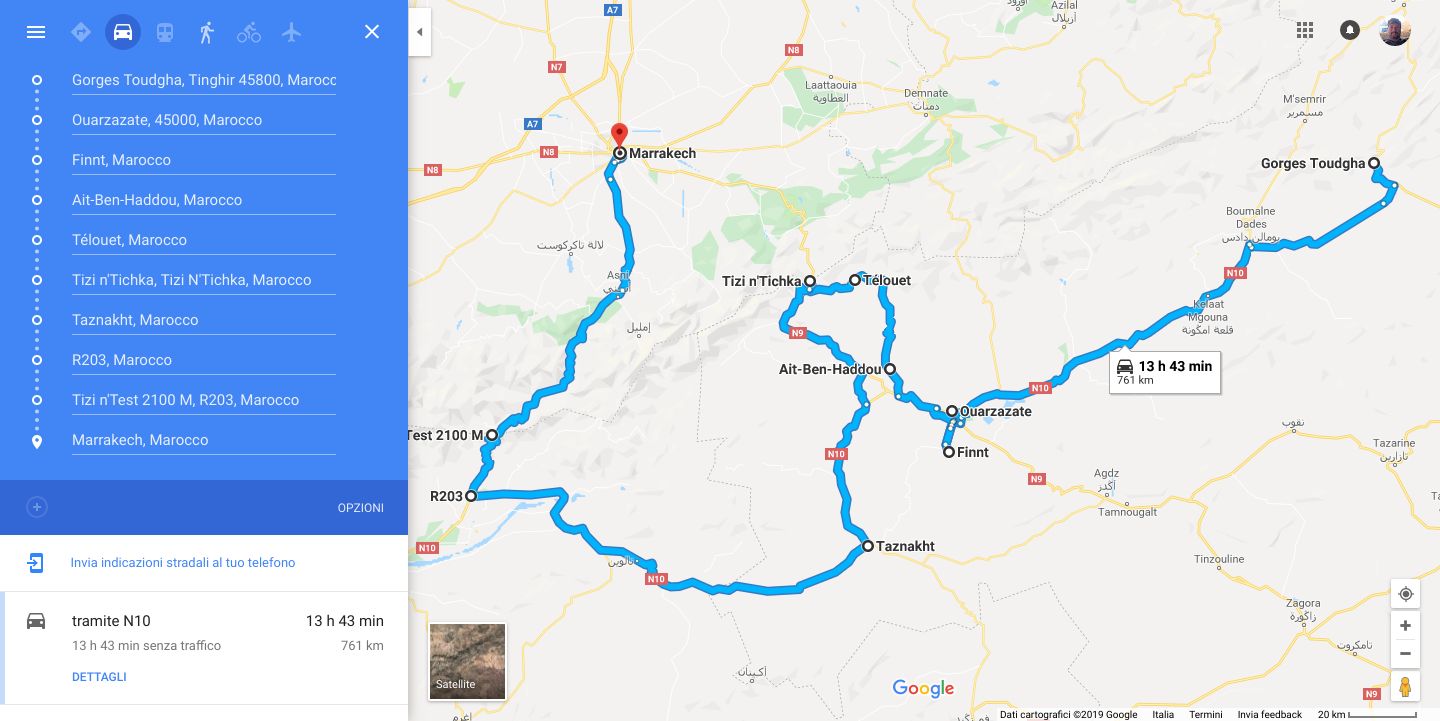Select driving car travel mode
This screenshot has height=721, width=1440.
[123, 32]
